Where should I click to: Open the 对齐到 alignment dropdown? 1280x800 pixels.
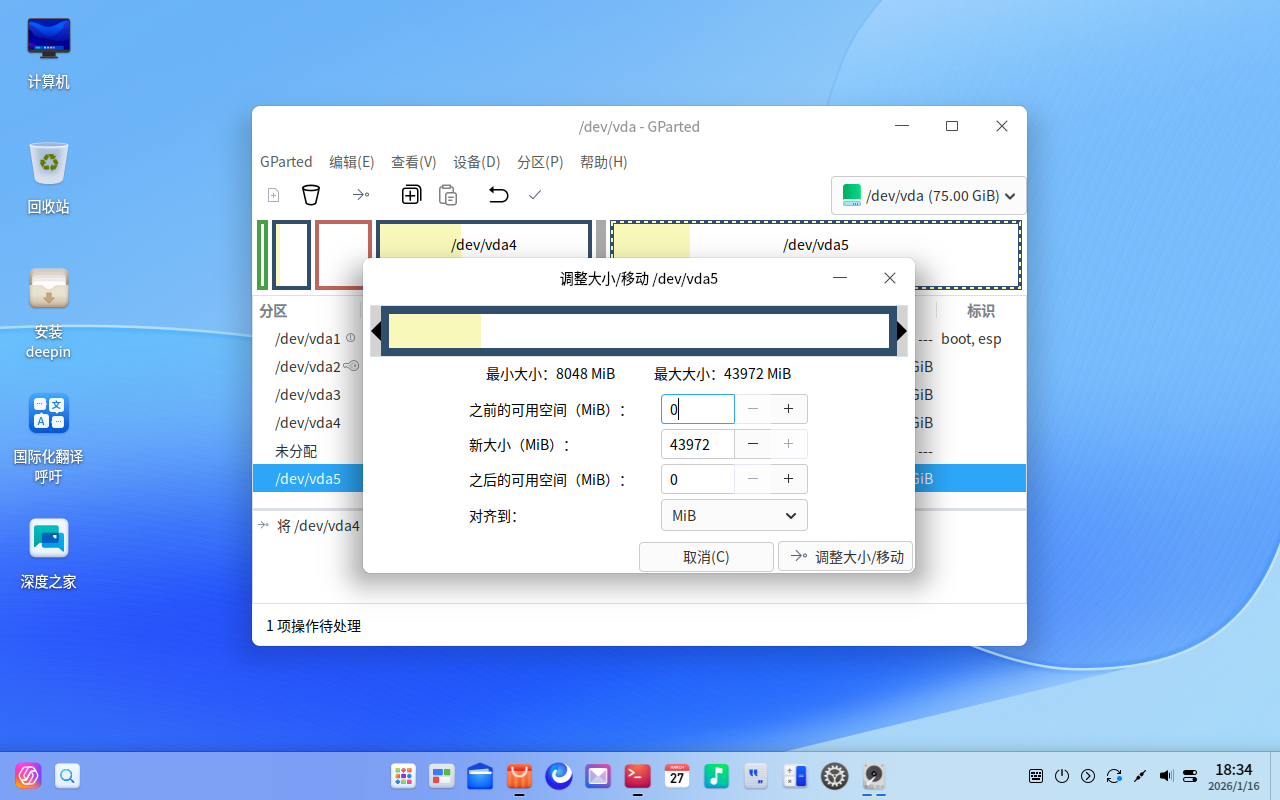click(x=734, y=515)
